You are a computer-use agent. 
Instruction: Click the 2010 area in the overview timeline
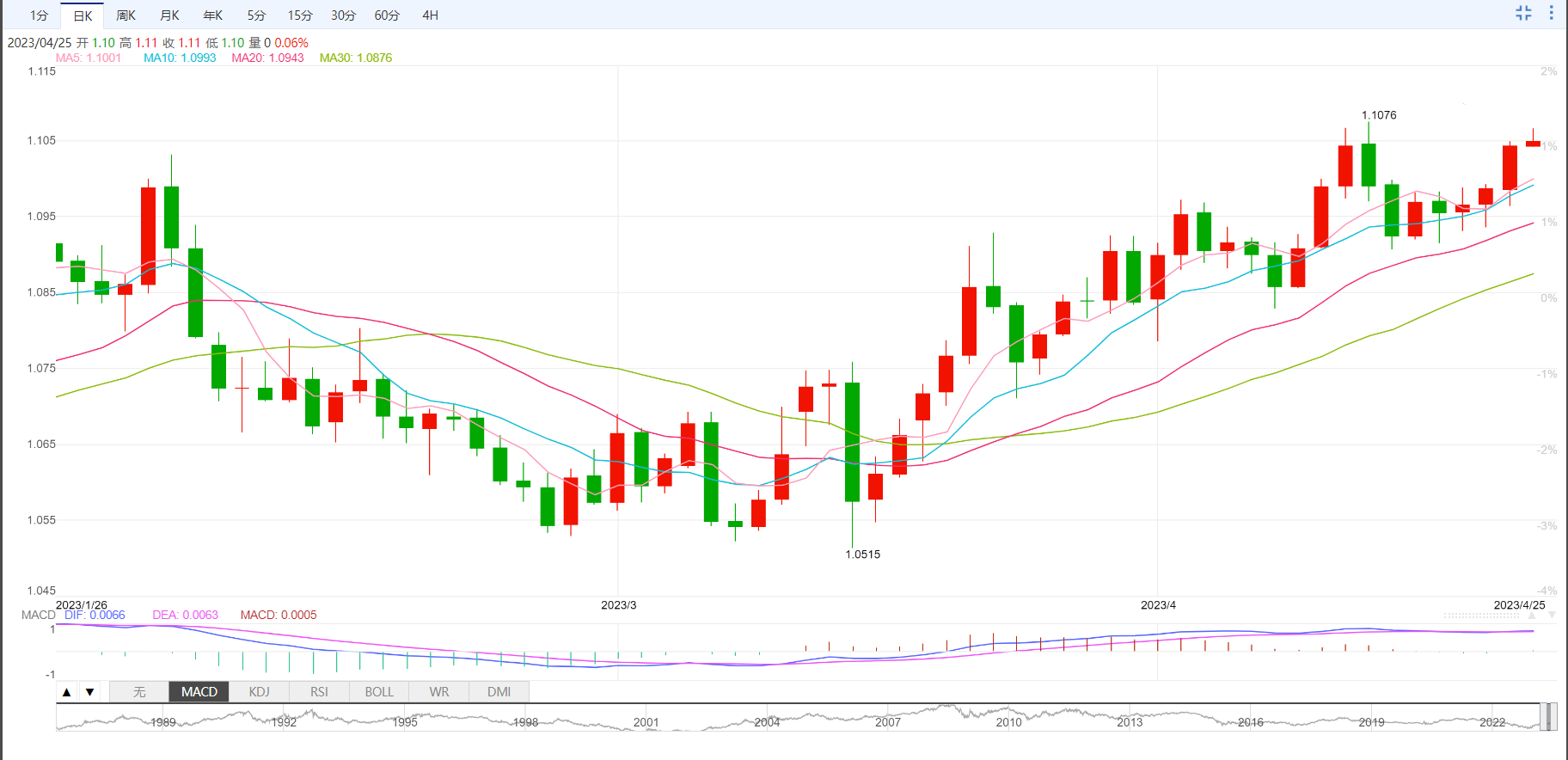tap(1008, 720)
